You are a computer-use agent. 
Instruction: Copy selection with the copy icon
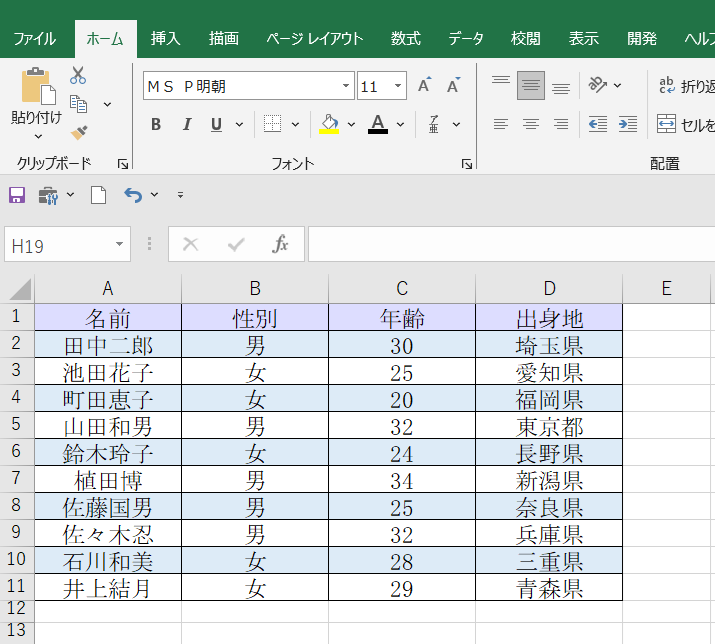click(x=78, y=104)
